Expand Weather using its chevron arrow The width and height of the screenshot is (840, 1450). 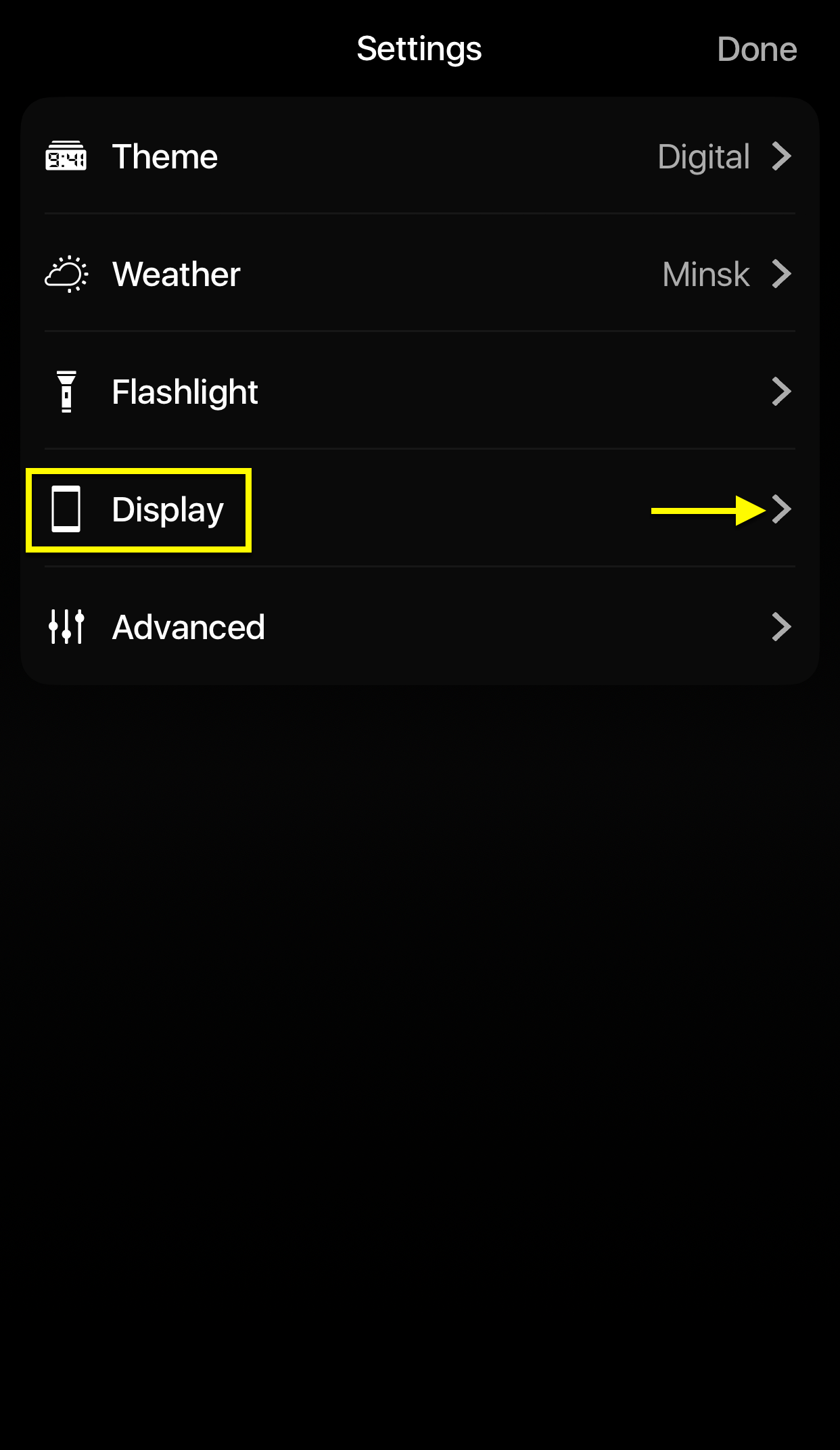click(781, 274)
